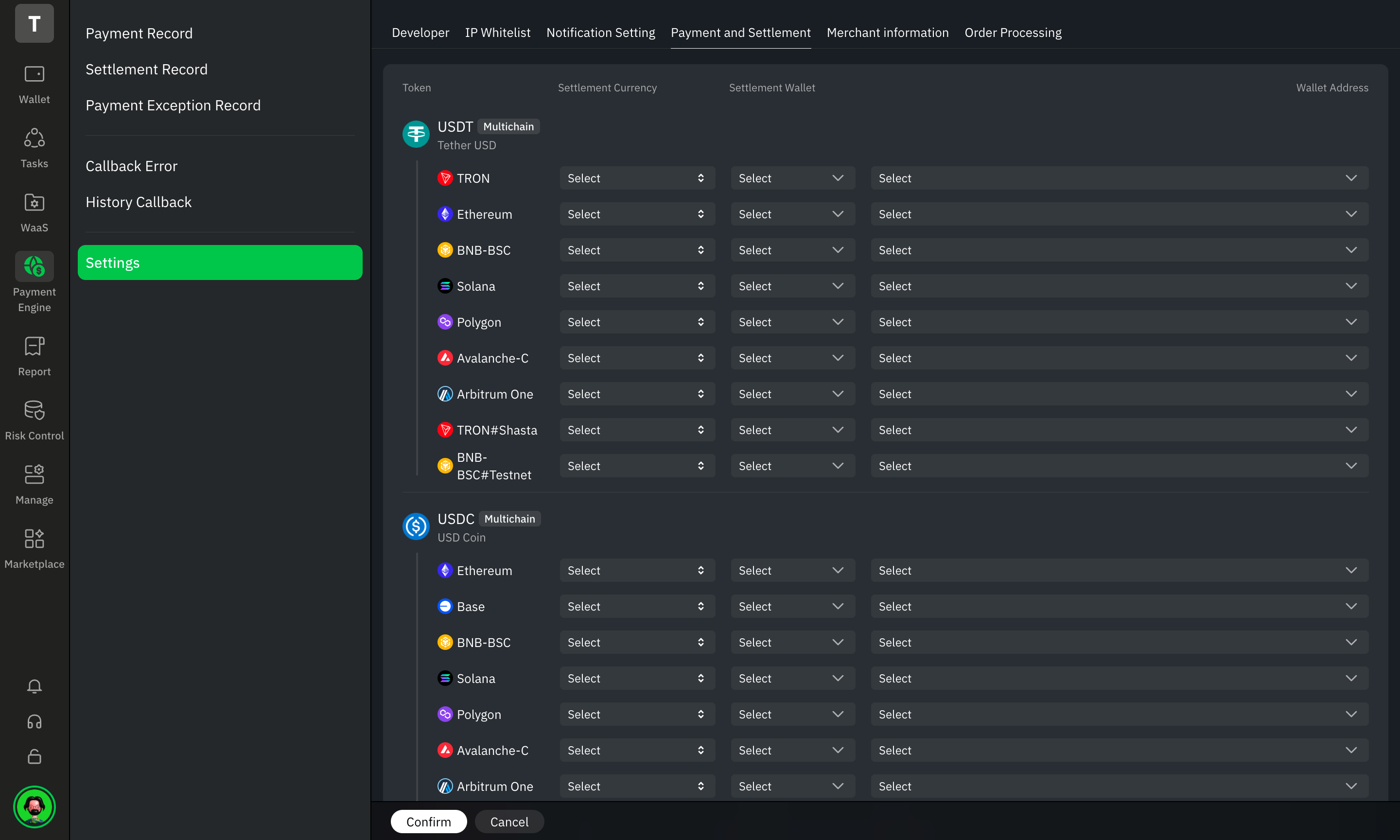
Task: Click the Confirm button
Action: pyautogui.click(x=428, y=822)
